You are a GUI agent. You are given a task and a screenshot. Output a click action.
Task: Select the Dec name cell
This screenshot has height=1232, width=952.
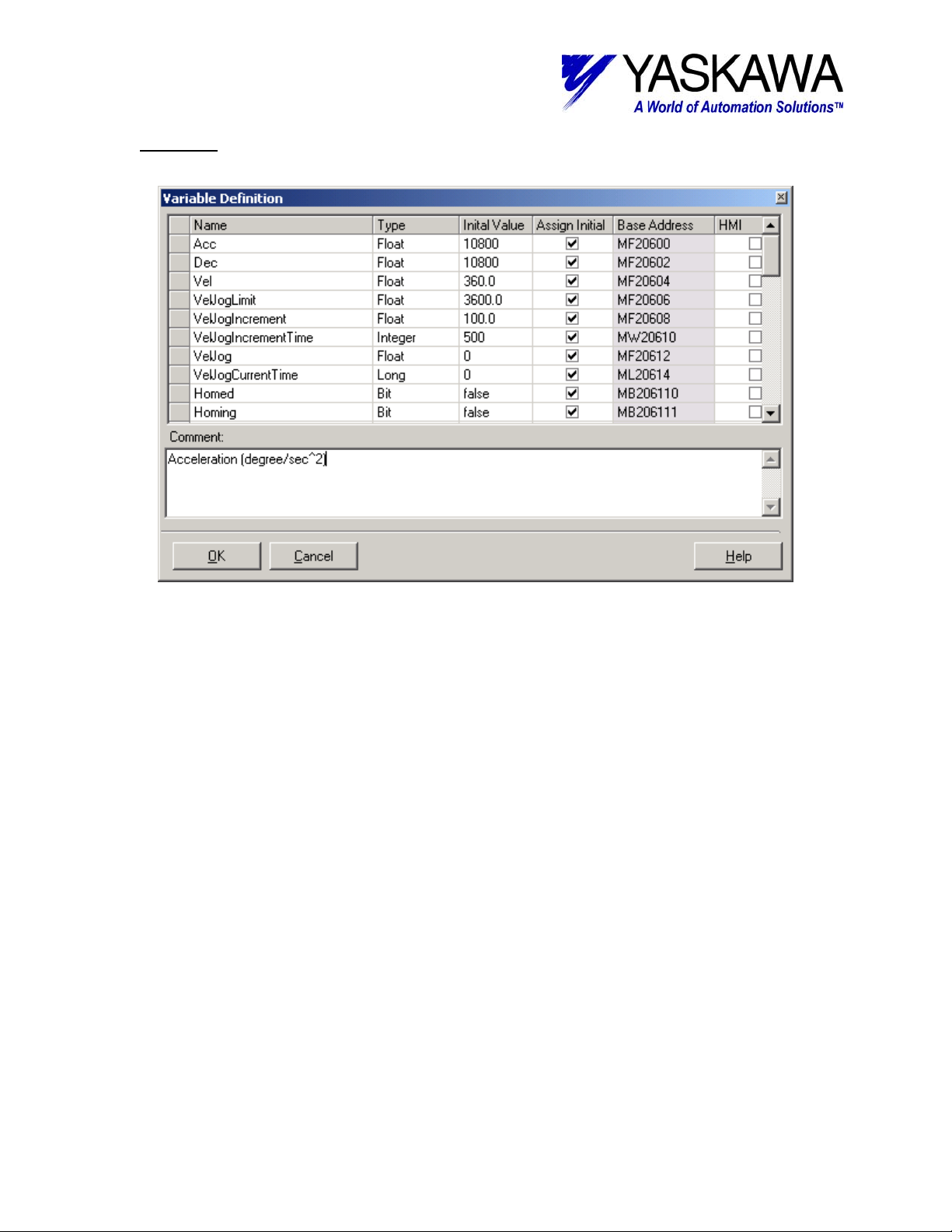[281, 262]
